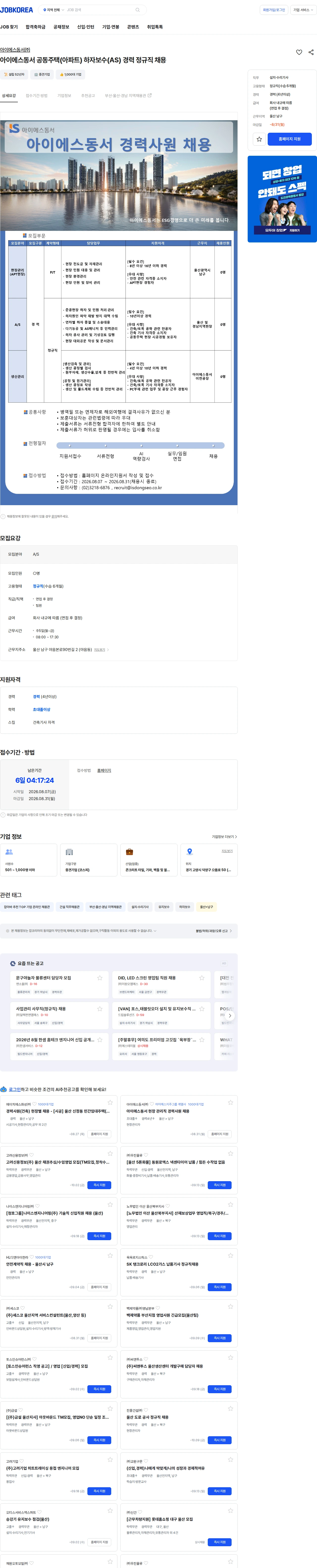Click the 설립 52년차 badge

[14, 74]
